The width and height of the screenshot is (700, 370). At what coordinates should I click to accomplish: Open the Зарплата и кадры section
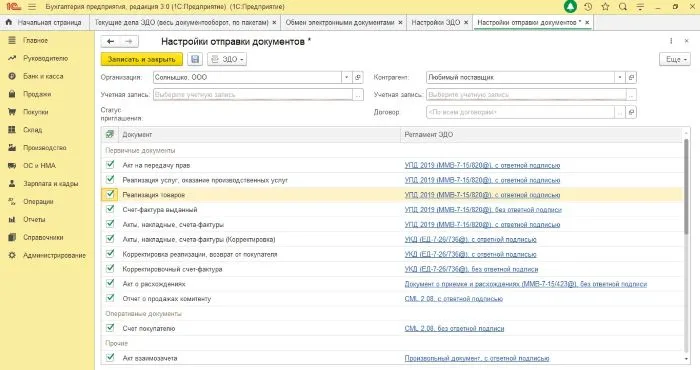click(50, 183)
